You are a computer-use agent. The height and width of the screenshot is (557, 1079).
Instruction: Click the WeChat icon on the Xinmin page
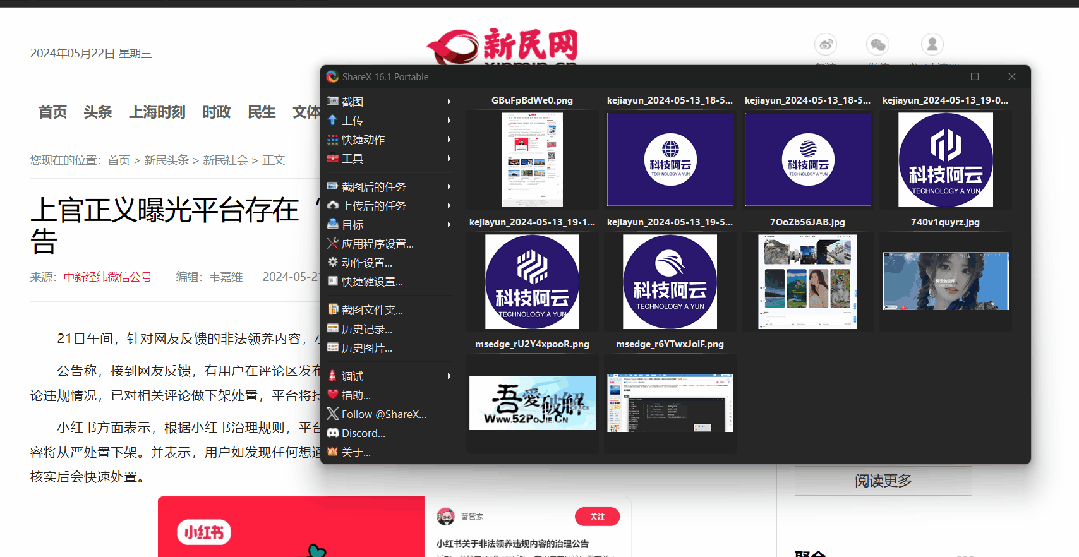(x=877, y=45)
